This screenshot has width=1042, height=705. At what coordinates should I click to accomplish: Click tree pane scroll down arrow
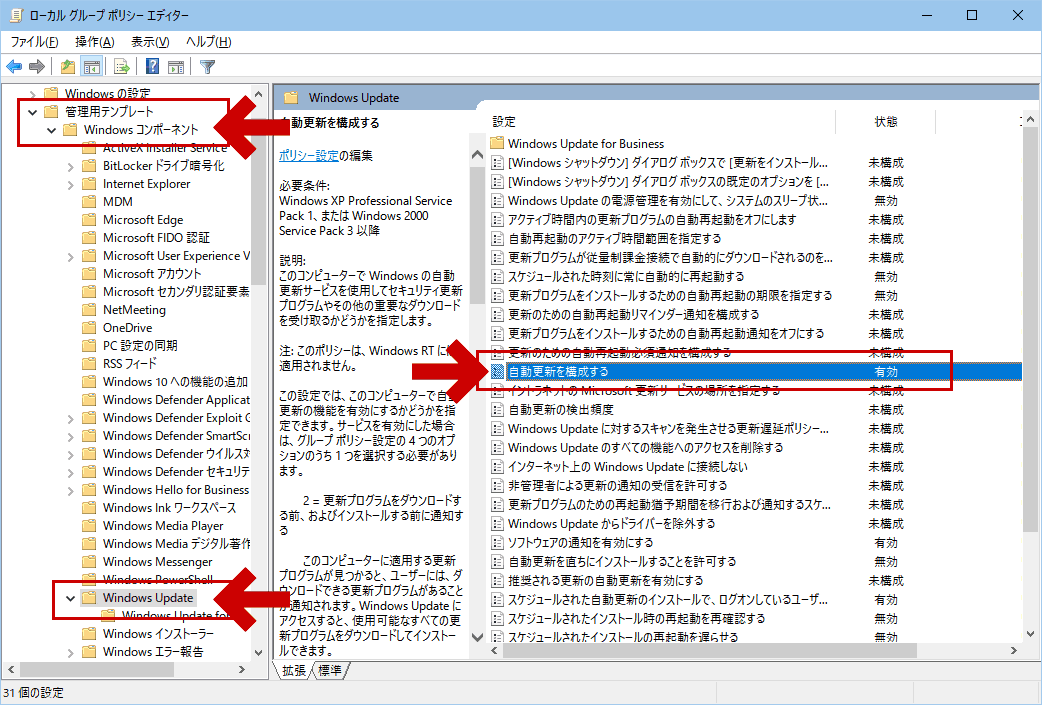tap(259, 653)
